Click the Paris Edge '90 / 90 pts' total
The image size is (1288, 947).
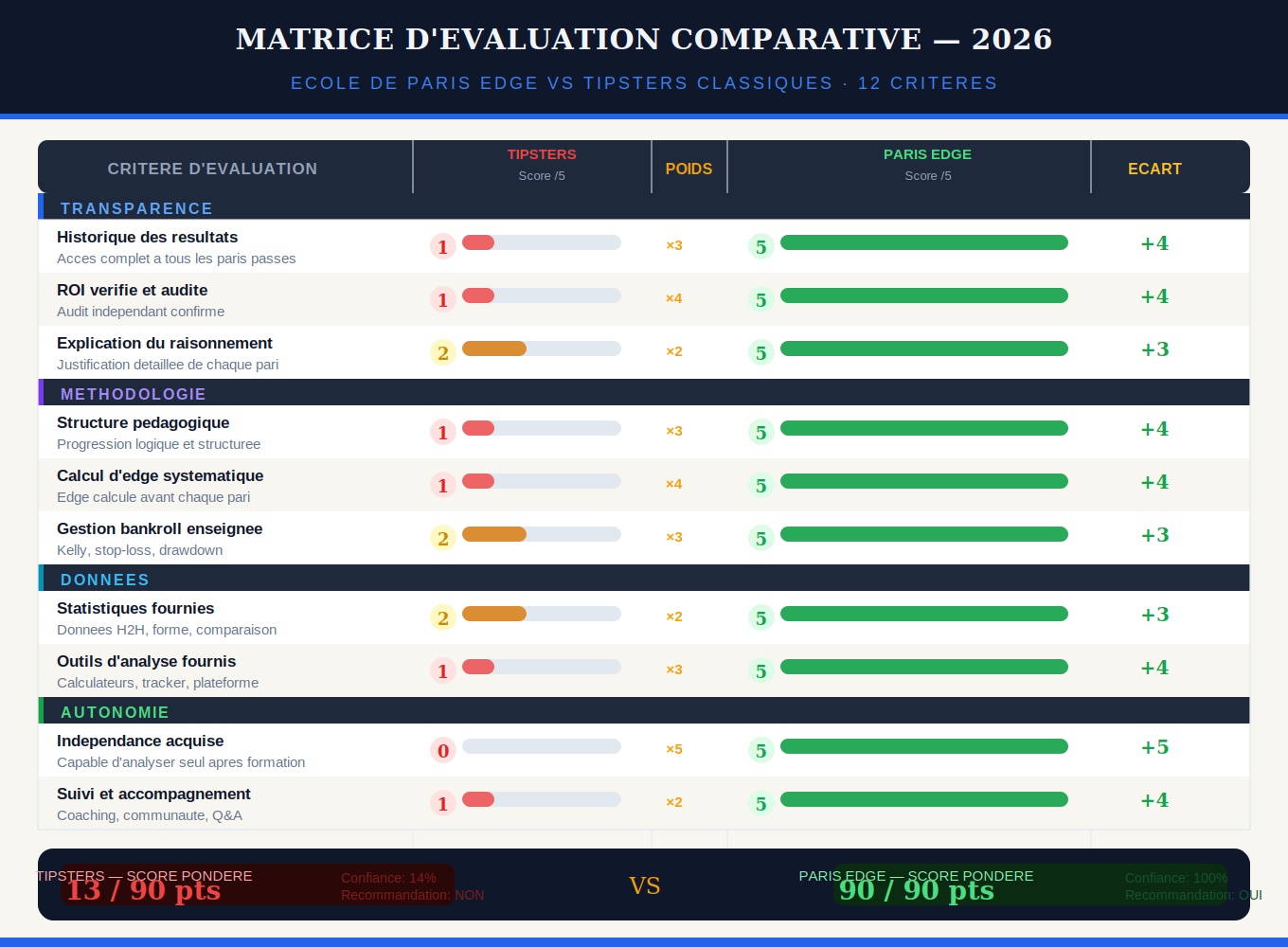917,889
